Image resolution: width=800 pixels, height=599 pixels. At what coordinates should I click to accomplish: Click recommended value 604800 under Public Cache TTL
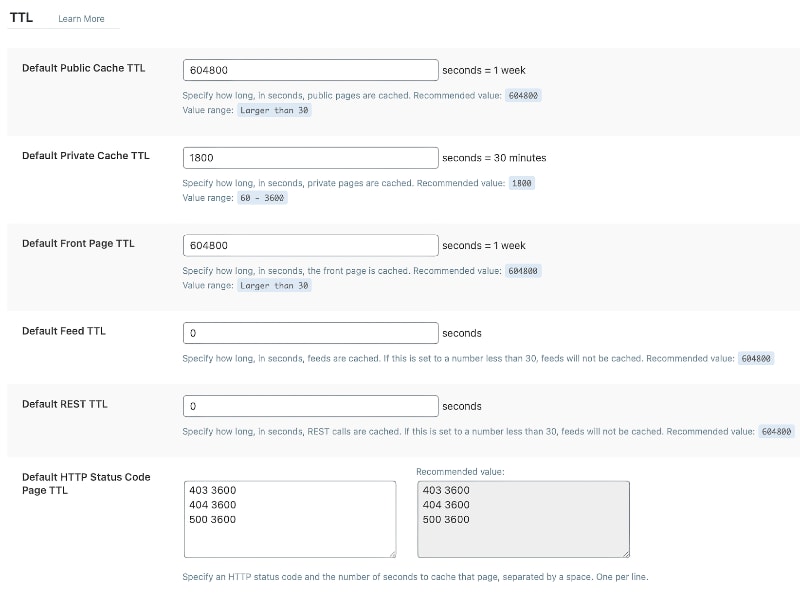click(523, 95)
